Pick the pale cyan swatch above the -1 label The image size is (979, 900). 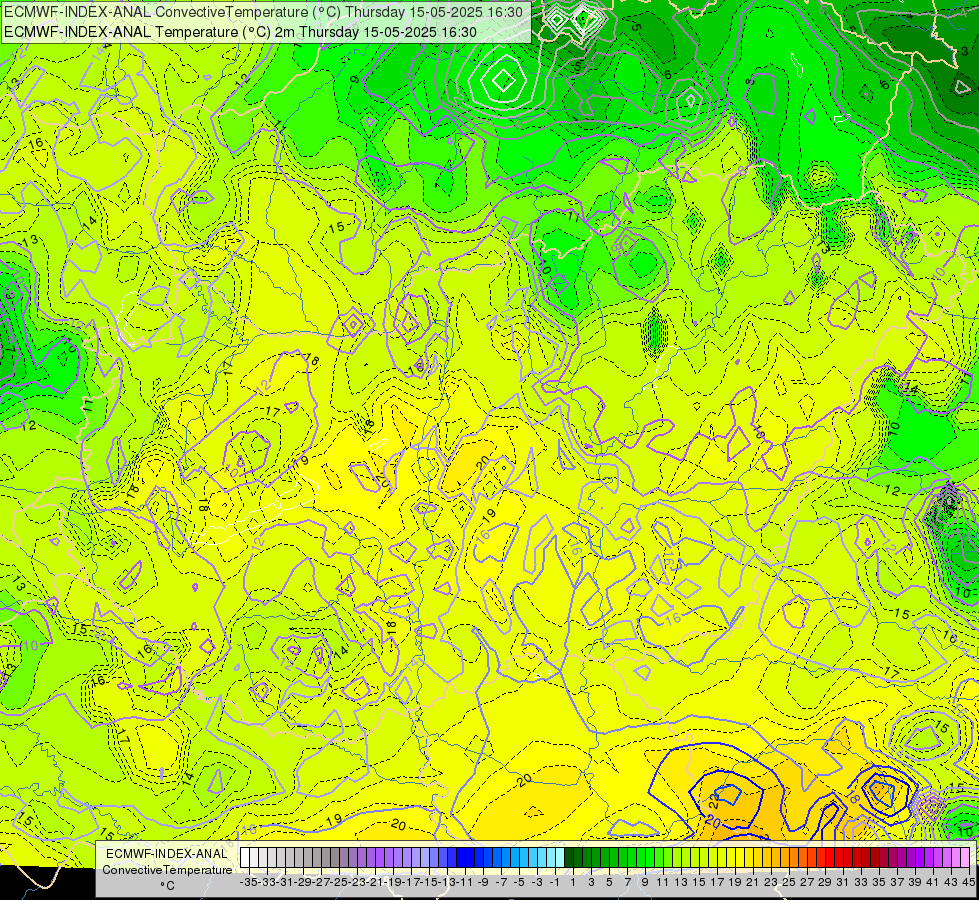560,858
